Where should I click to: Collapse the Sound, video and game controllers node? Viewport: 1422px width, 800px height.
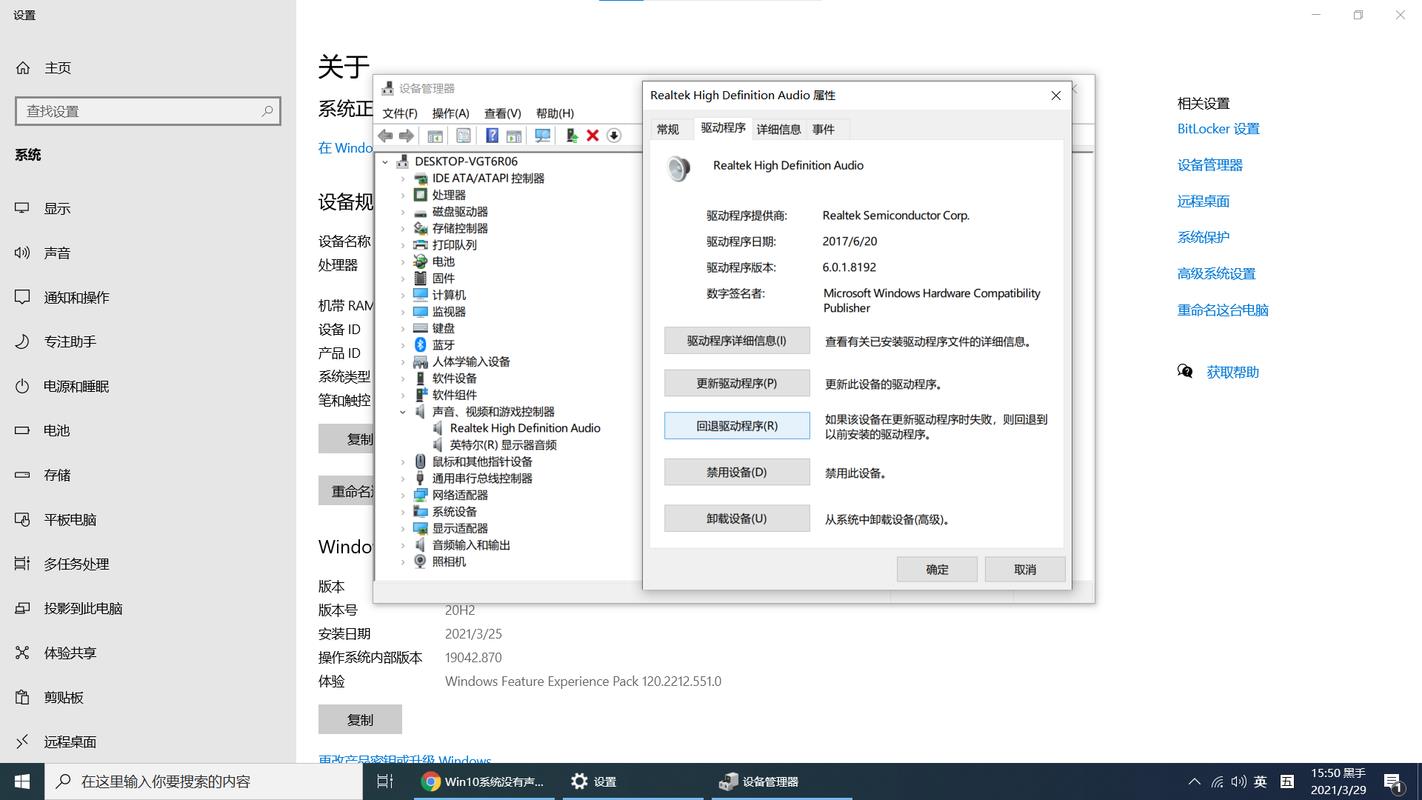(x=403, y=412)
